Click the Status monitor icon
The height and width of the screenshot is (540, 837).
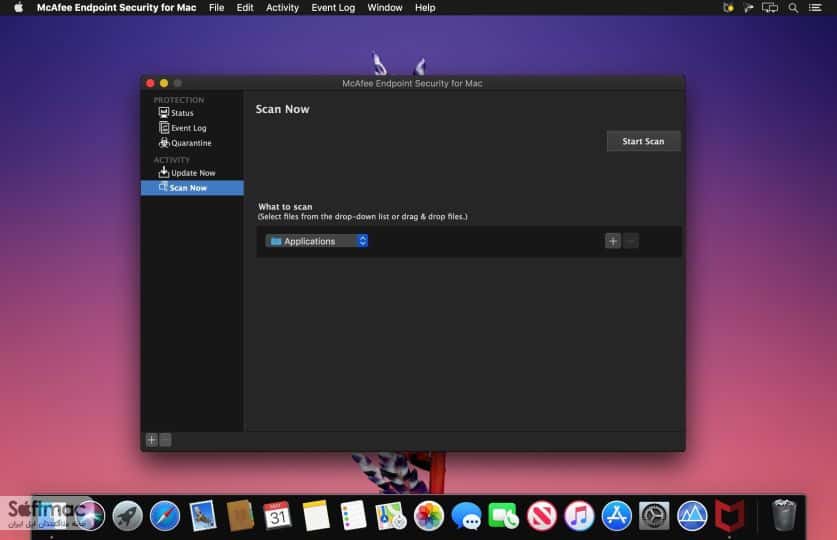164,113
